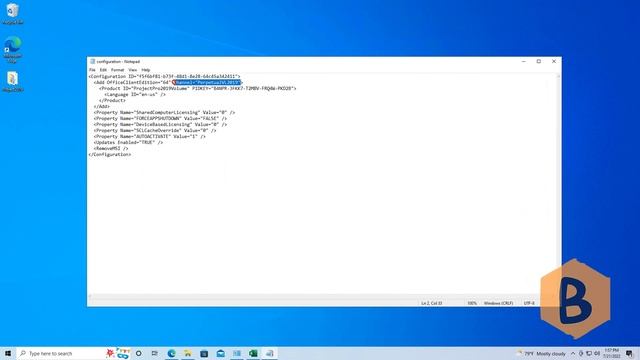Click the SharedComputerLicensing property line
This screenshot has height=360, width=640.
point(164,113)
